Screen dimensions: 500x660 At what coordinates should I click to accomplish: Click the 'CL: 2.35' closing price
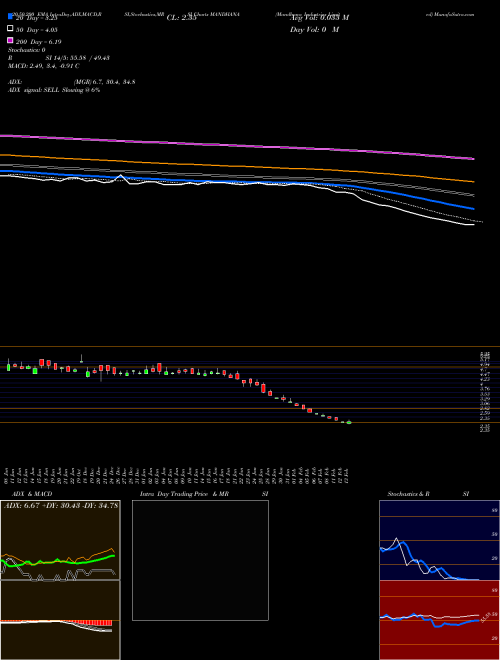[181, 18]
